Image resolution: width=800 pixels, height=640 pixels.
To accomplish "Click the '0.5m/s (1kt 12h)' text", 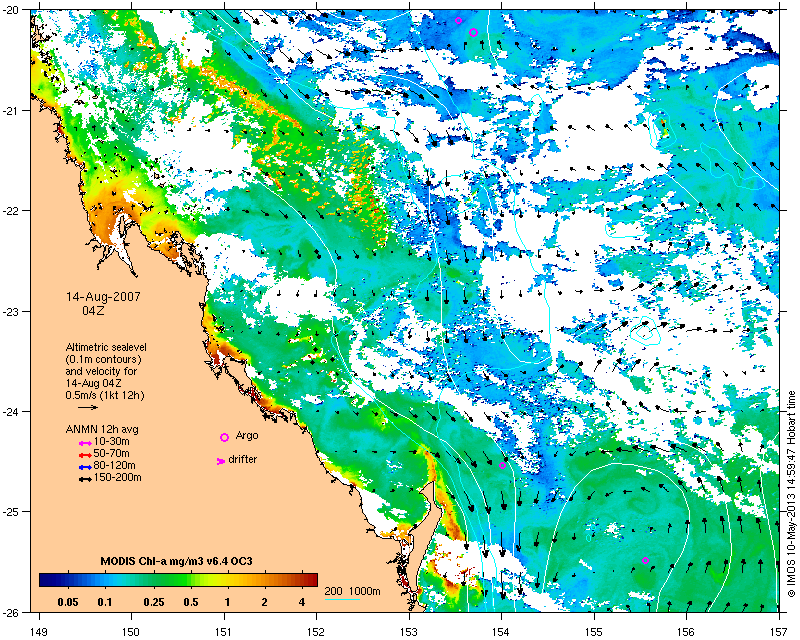I will click(105, 395).
